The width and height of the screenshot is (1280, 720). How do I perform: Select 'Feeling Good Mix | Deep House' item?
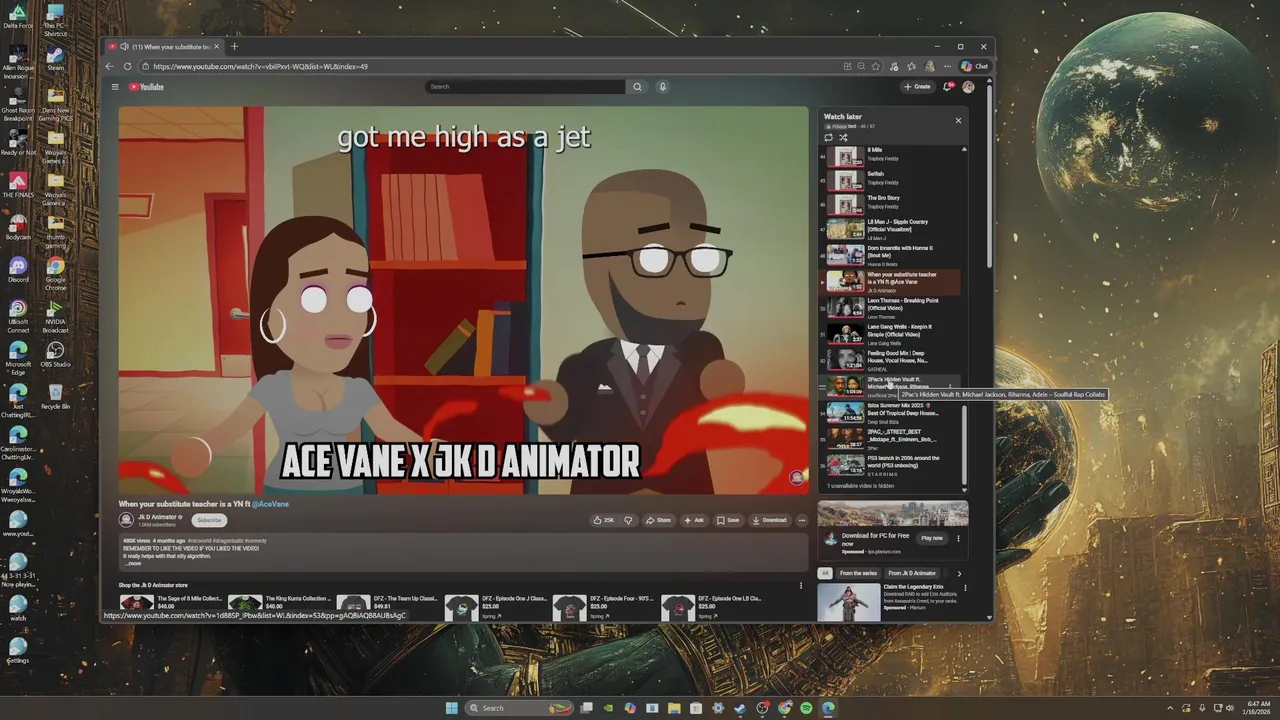pyautogui.click(x=892, y=360)
